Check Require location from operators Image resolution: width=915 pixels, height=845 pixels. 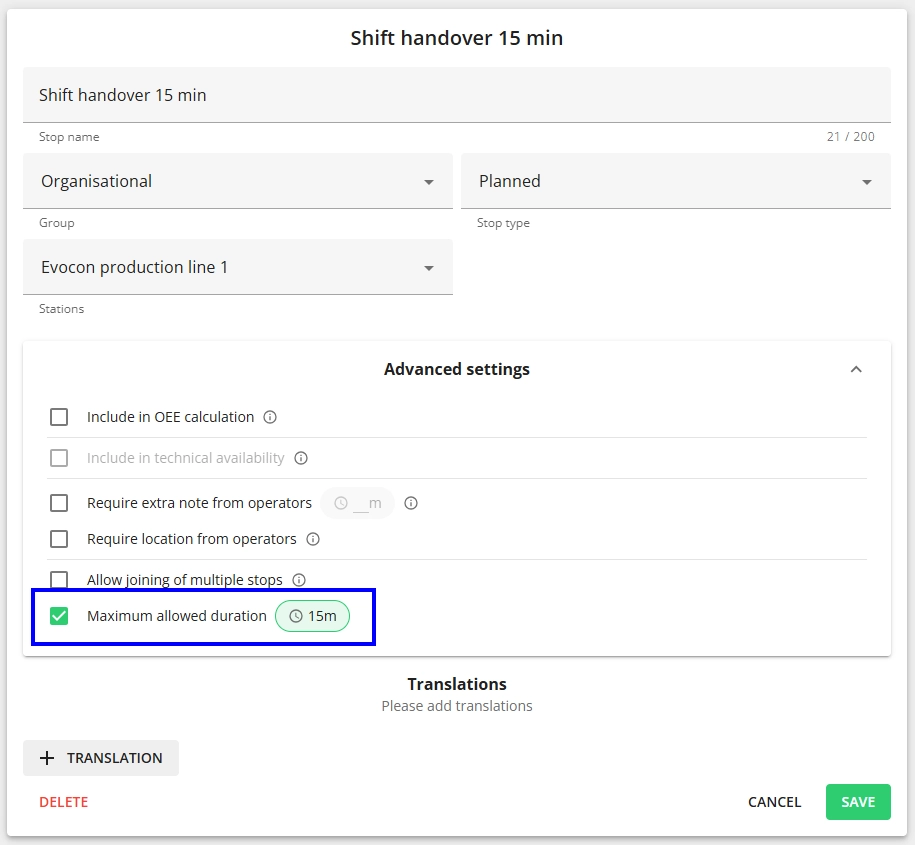[59, 539]
